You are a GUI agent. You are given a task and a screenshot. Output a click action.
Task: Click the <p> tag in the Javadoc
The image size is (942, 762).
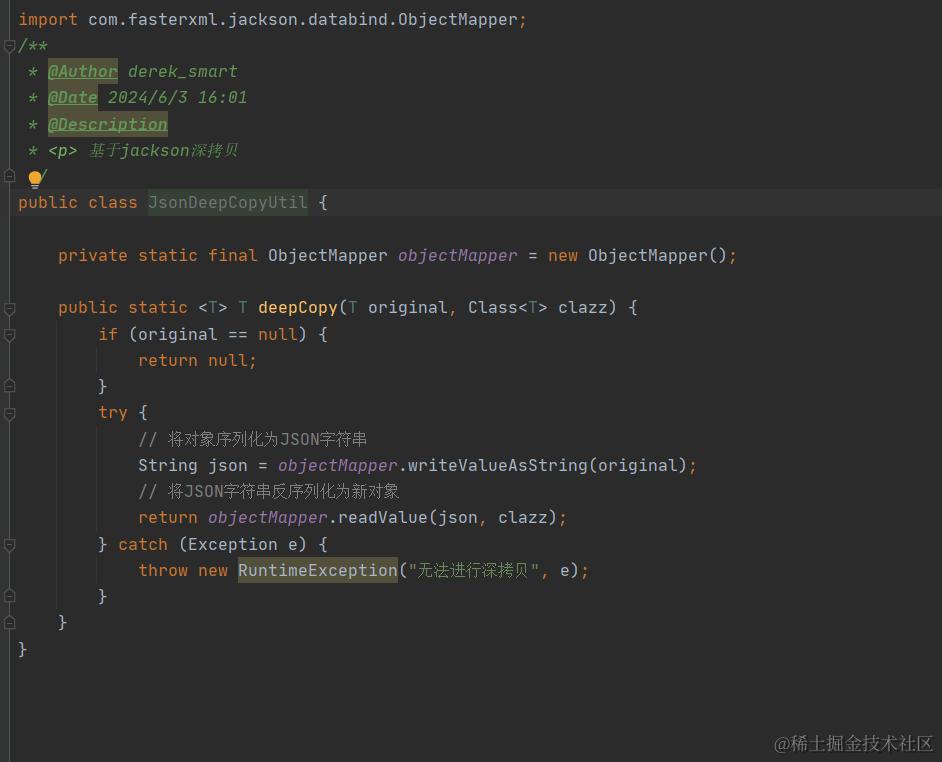click(x=62, y=150)
